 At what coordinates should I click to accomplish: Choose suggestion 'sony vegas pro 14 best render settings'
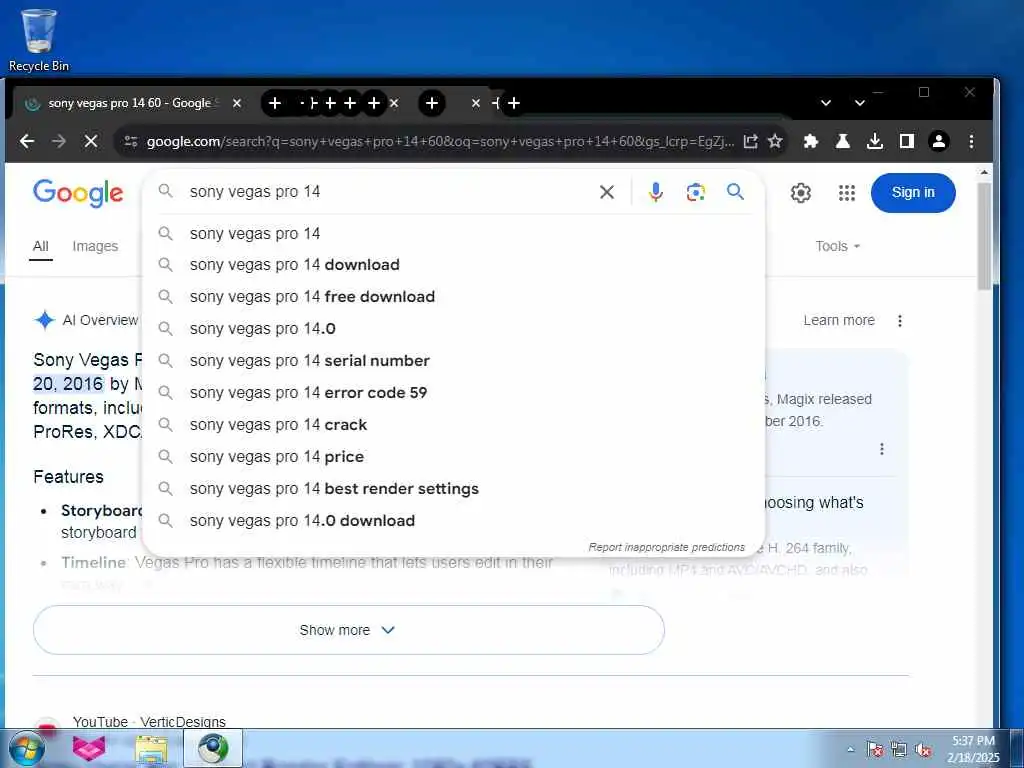[x=453, y=488]
